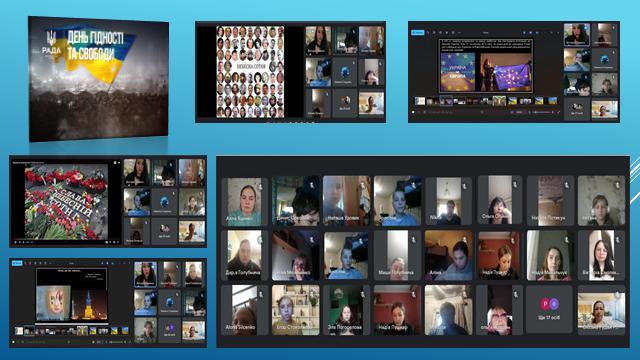
Task: Select the Небесна Сотня portrait collage slide
Action: (250, 72)
